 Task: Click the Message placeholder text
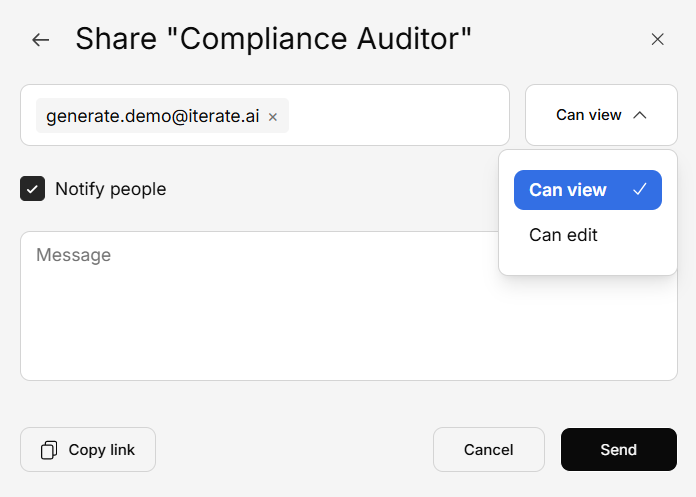pyautogui.click(x=73, y=255)
